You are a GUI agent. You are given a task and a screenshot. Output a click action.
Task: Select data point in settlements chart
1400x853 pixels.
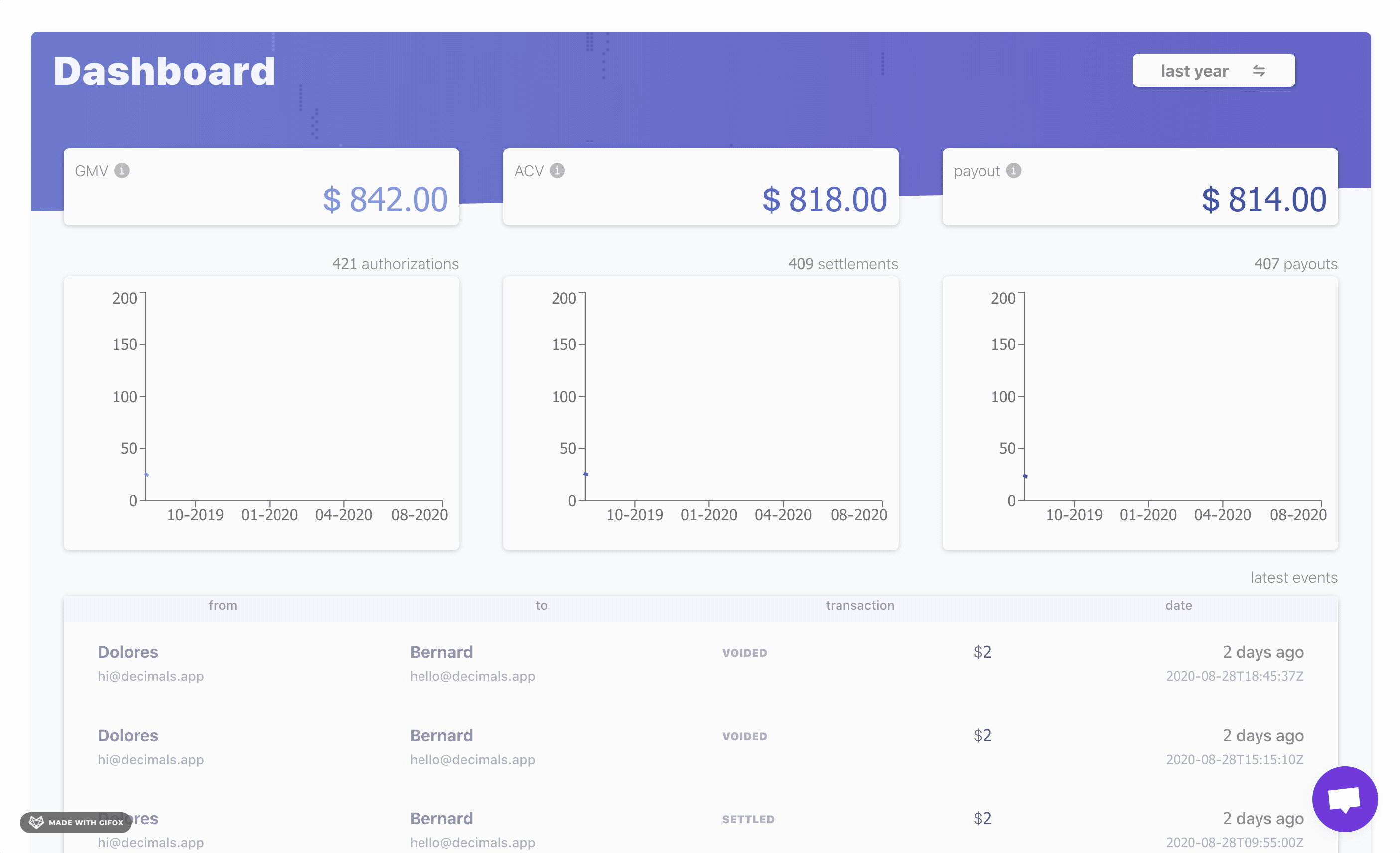click(x=586, y=474)
